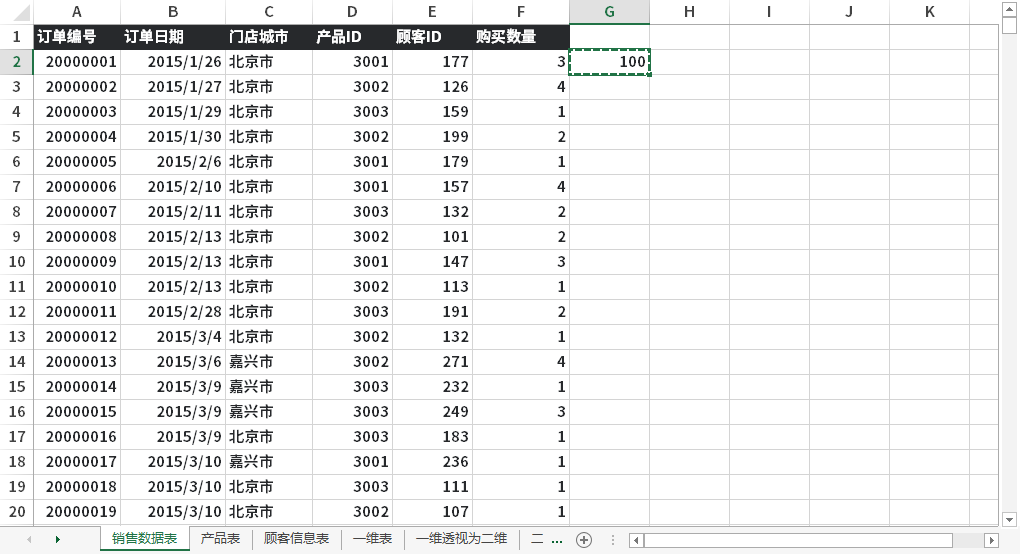
Task: Select customer ID cell 111
Action: (432, 486)
